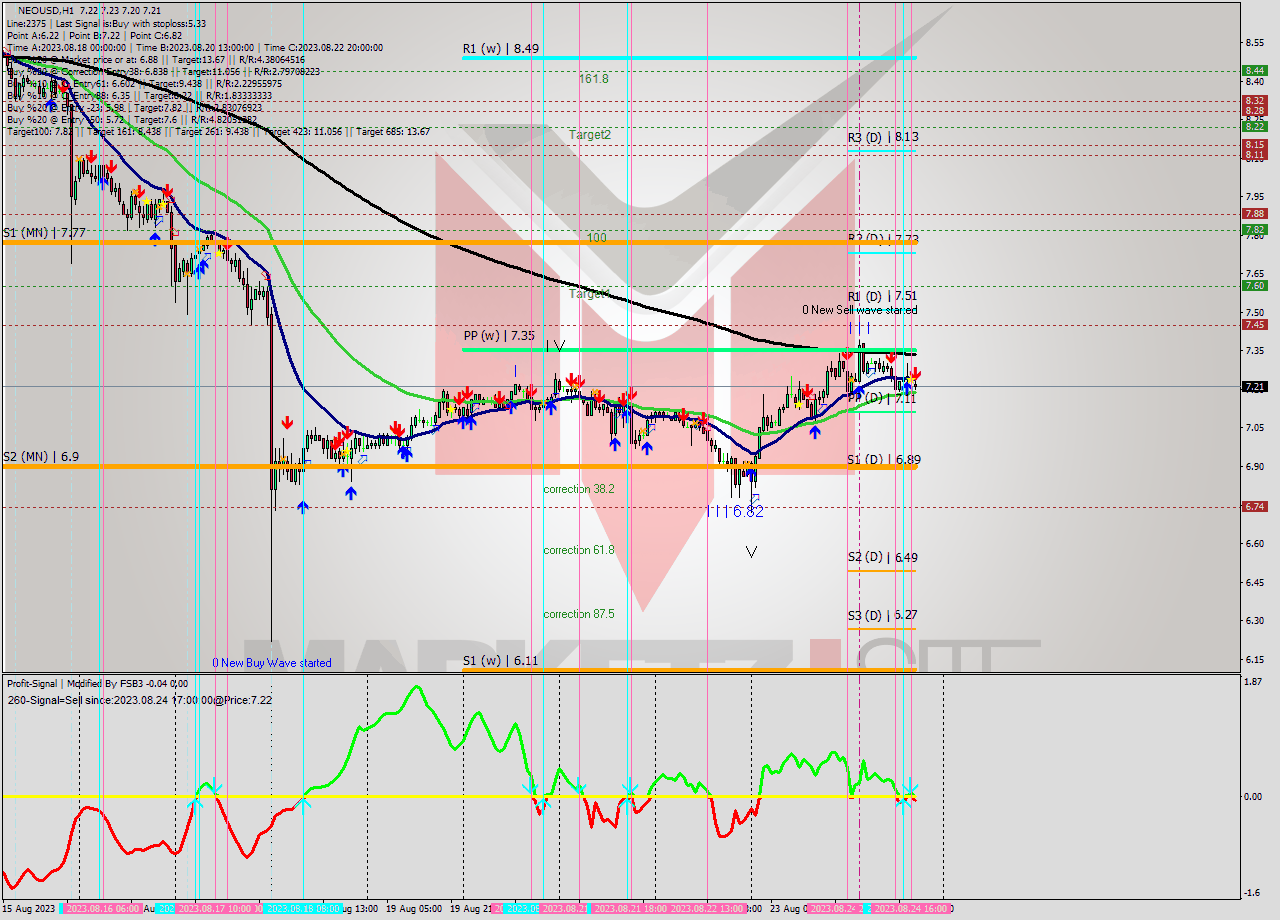Screen dimensions: 1280x920
Task: Click the 7.45 red price tag
Action: click(x=1254, y=324)
